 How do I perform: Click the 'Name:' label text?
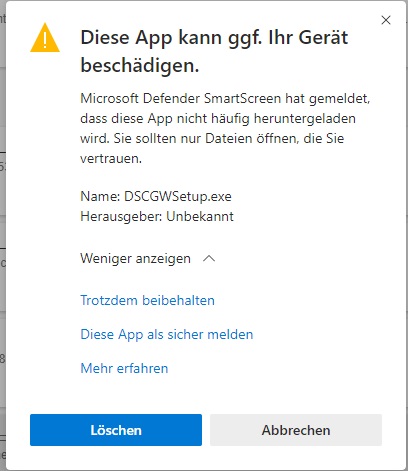(100, 196)
